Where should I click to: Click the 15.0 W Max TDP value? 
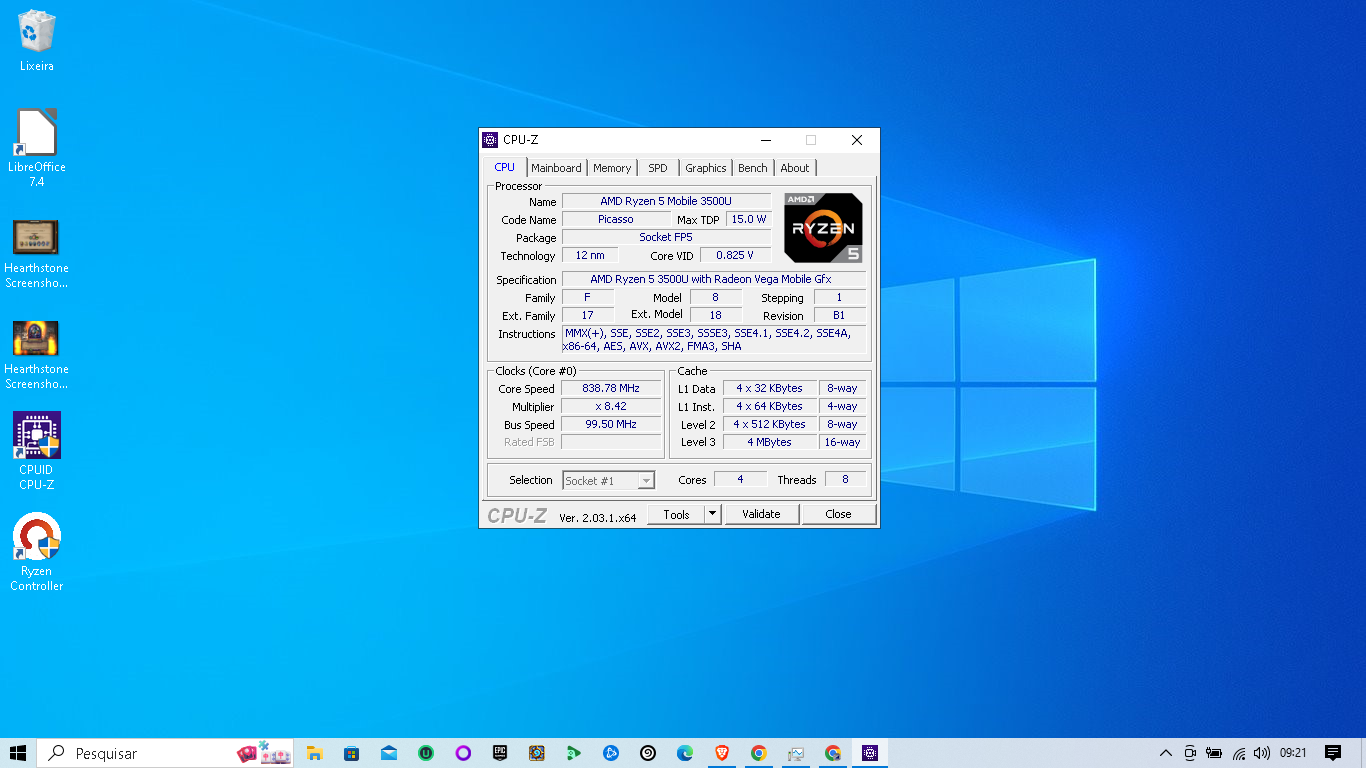click(749, 219)
